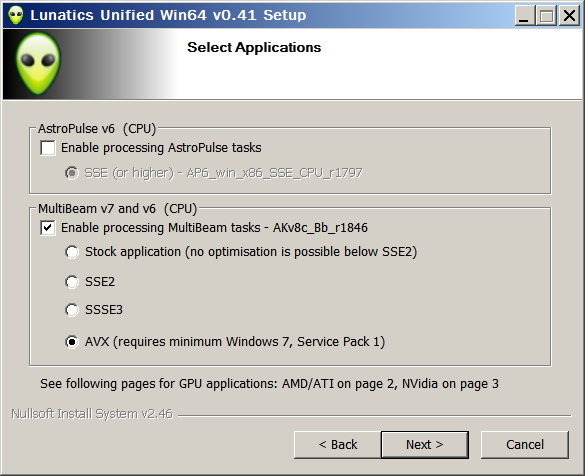Enable processing AstroPulse tasks checkbox
Image resolution: width=585 pixels, height=476 pixels.
[x=48, y=148]
